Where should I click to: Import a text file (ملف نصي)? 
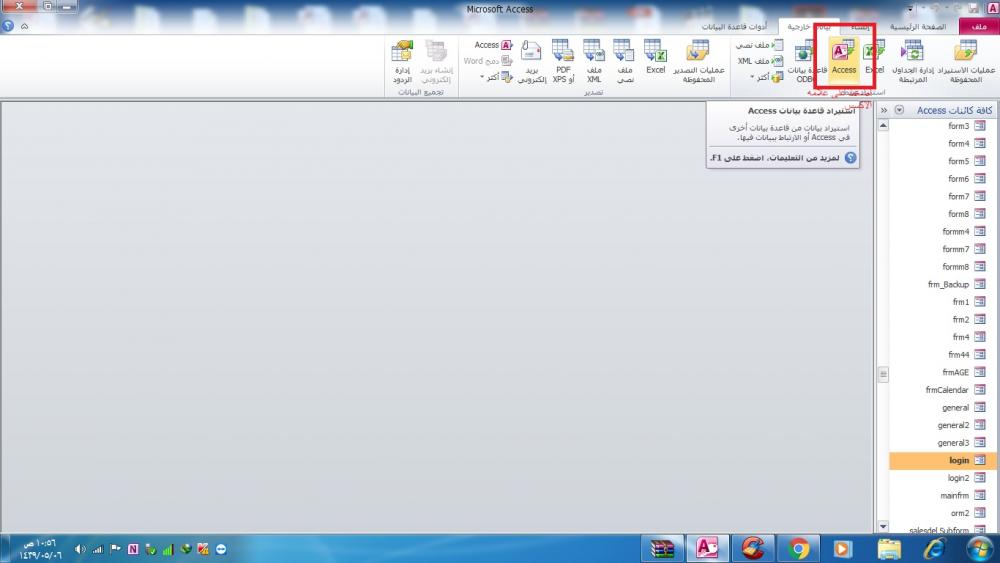coord(760,45)
